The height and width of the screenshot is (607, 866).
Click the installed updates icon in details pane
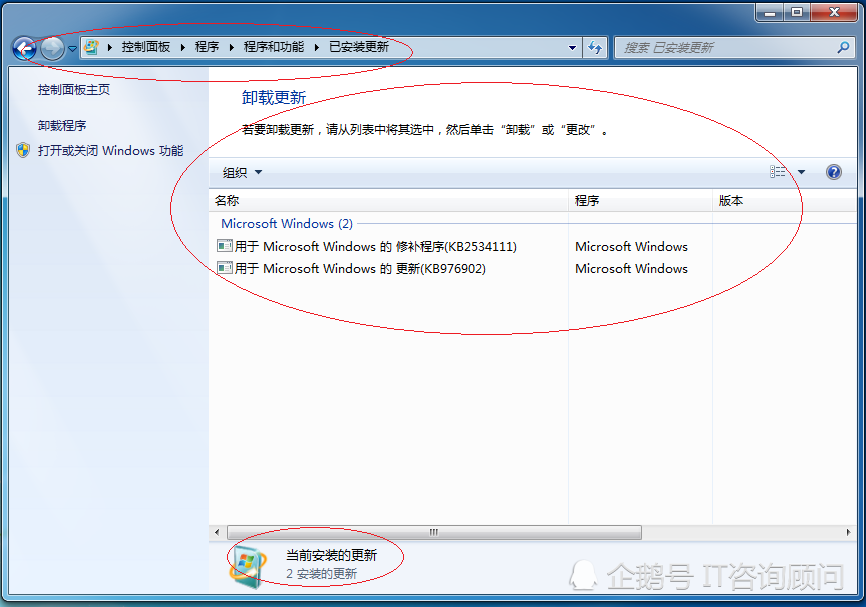(247, 567)
